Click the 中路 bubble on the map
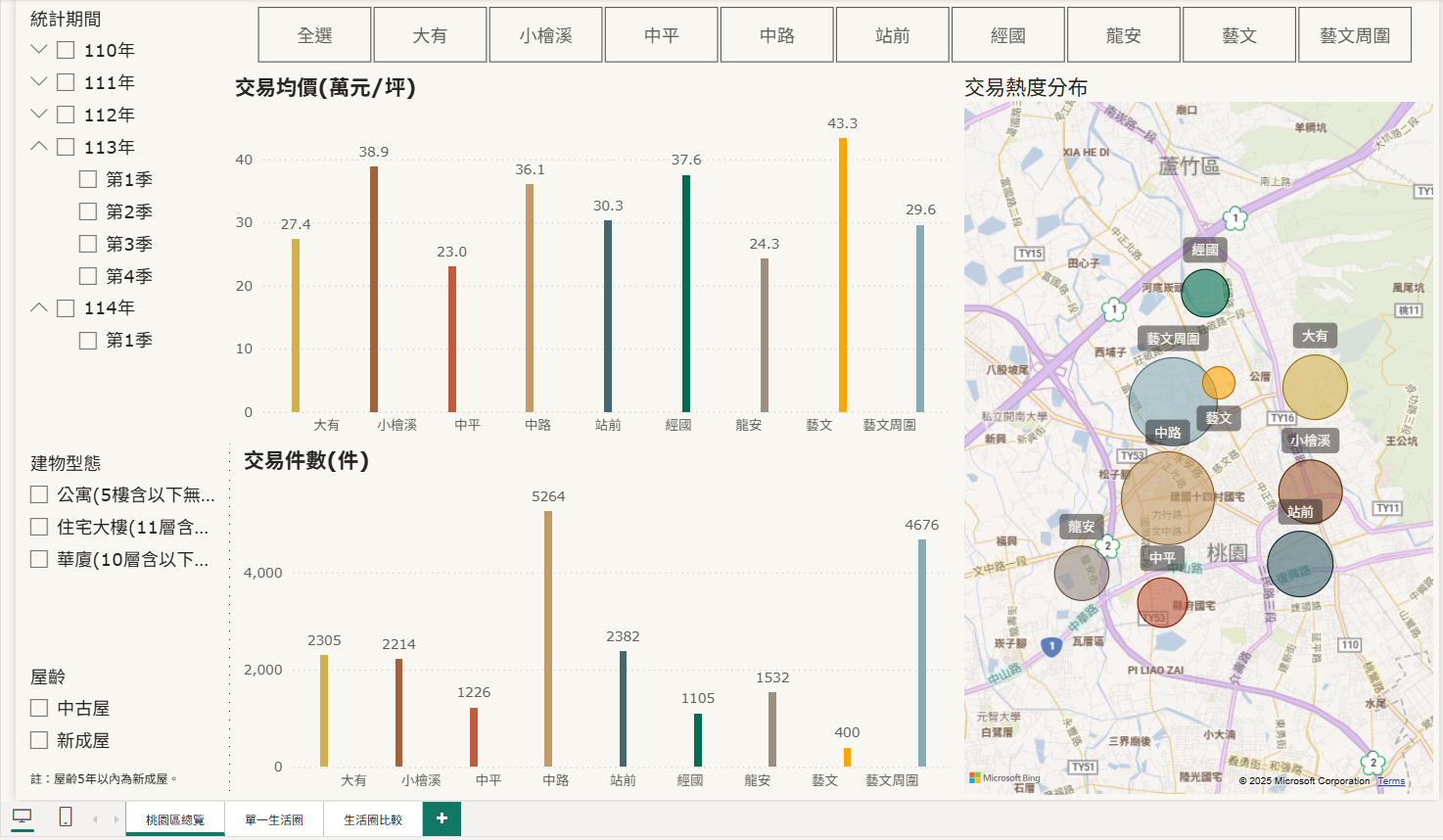Image resolution: width=1443 pixels, height=840 pixels. coord(1167,497)
